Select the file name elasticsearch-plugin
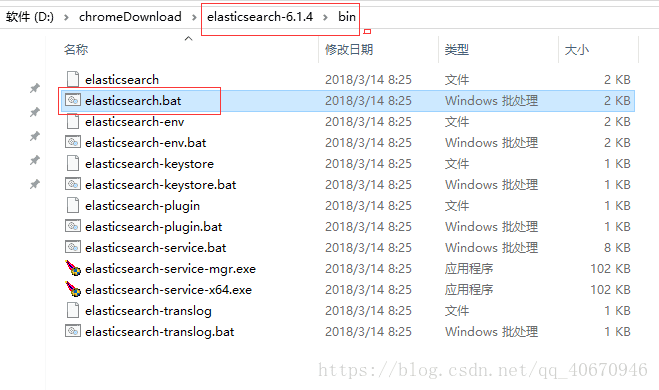This screenshot has height=390, width=659. tap(142, 206)
